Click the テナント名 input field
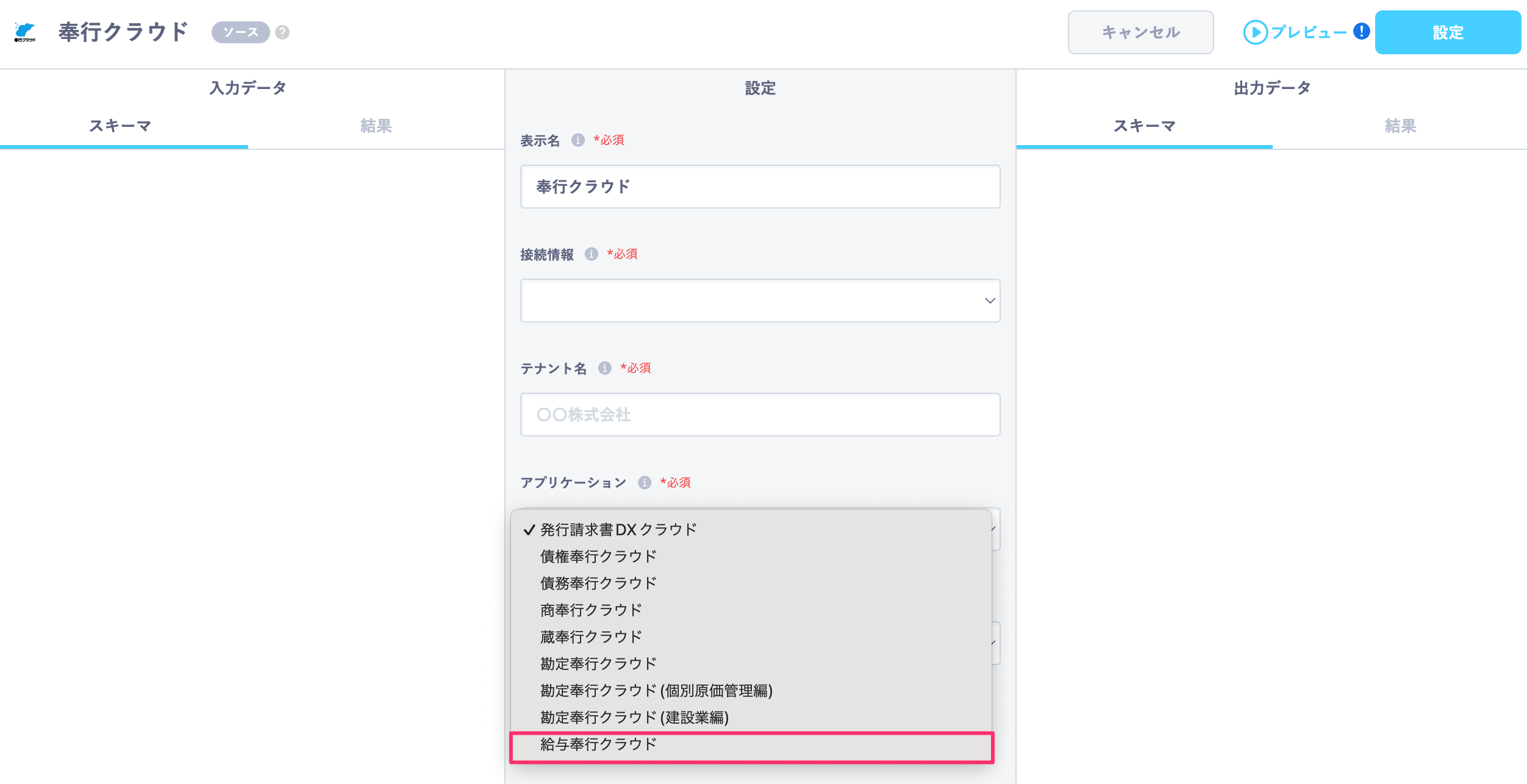The height and width of the screenshot is (784, 1527). point(760,415)
